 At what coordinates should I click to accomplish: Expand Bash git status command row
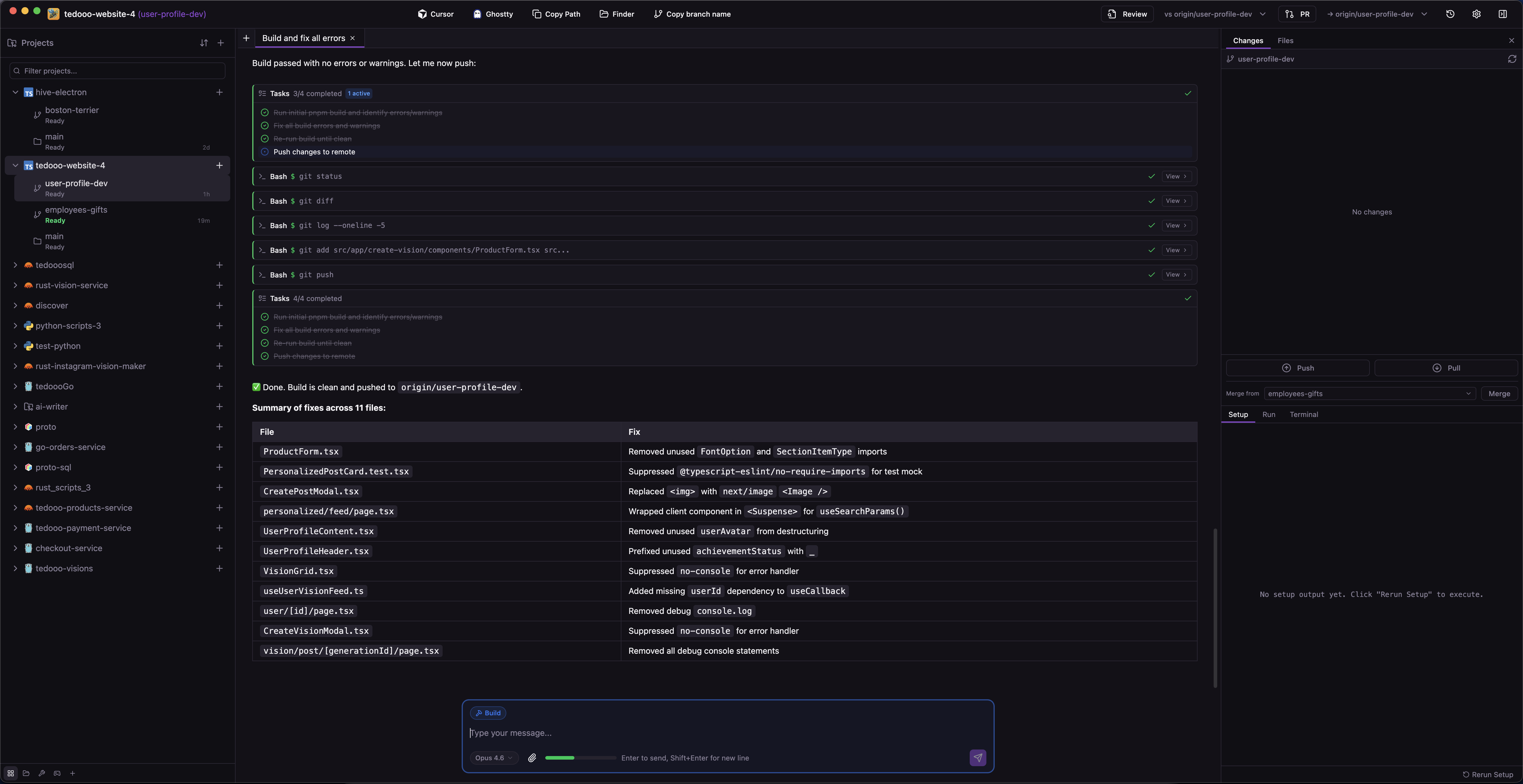point(725,176)
